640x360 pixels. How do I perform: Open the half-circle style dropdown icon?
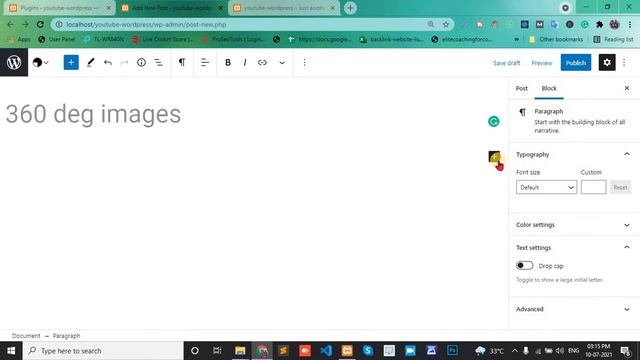point(40,62)
